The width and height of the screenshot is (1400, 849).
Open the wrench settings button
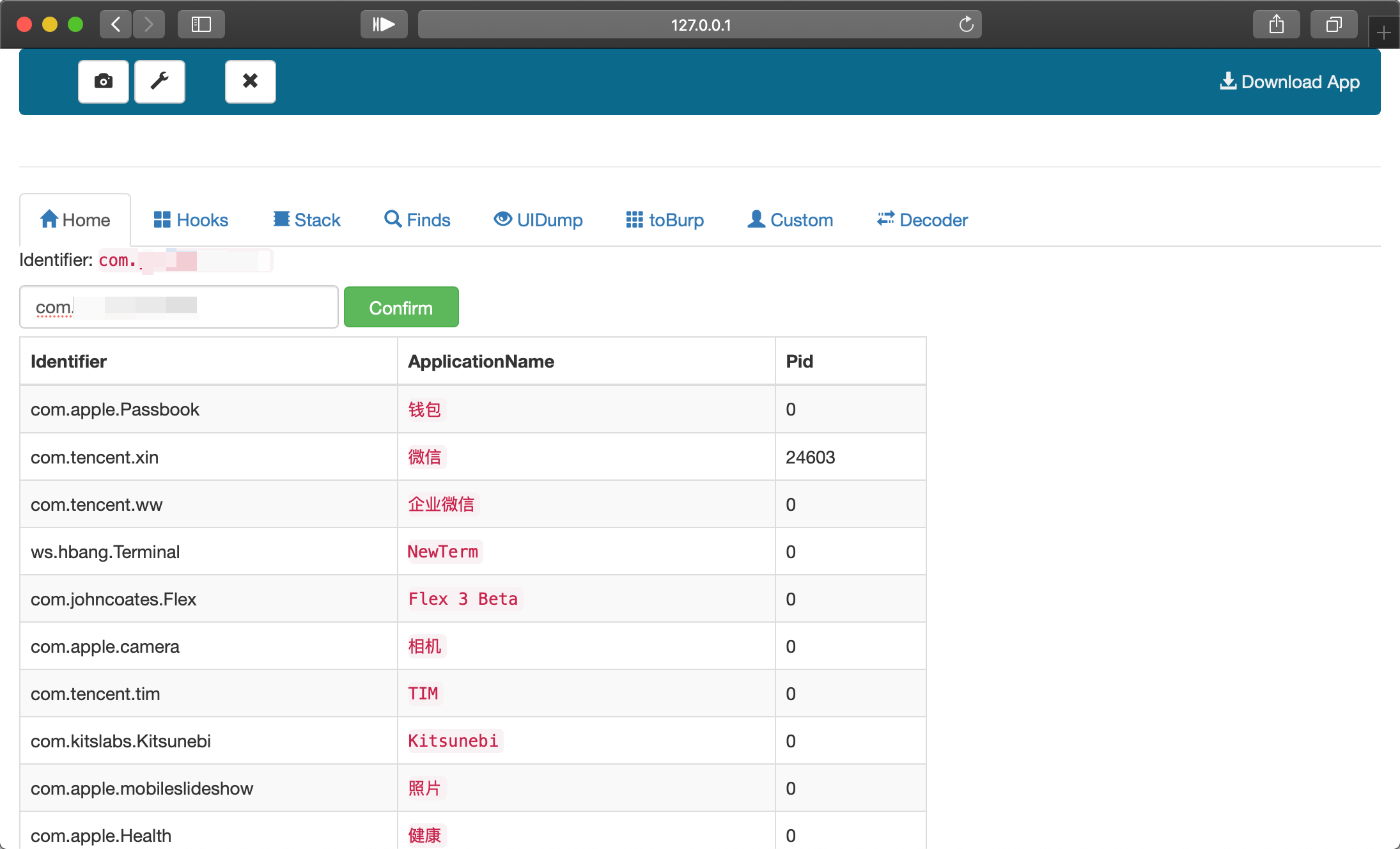(x=160, y=82)
